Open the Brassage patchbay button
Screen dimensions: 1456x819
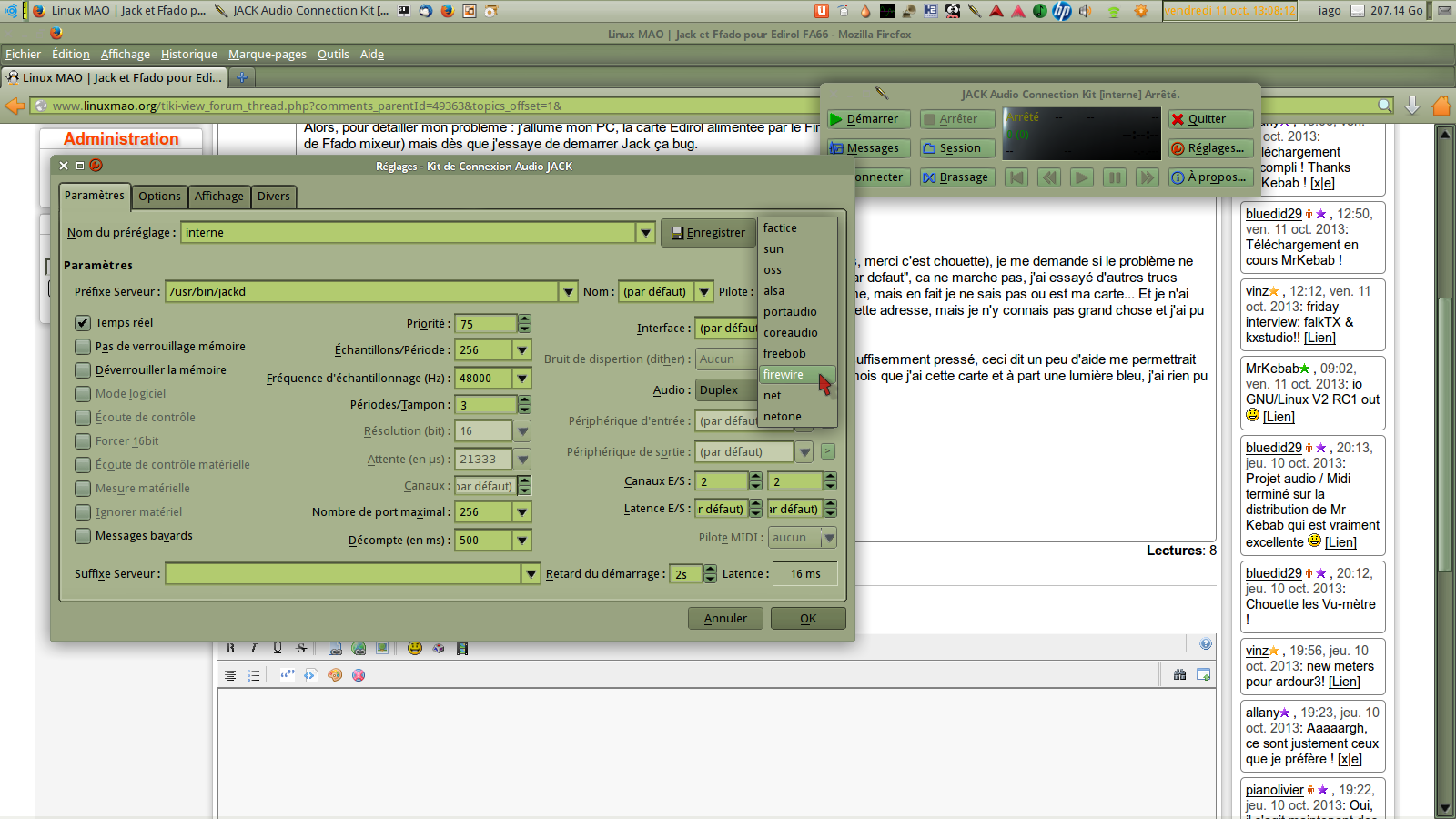tap(955, 177)
